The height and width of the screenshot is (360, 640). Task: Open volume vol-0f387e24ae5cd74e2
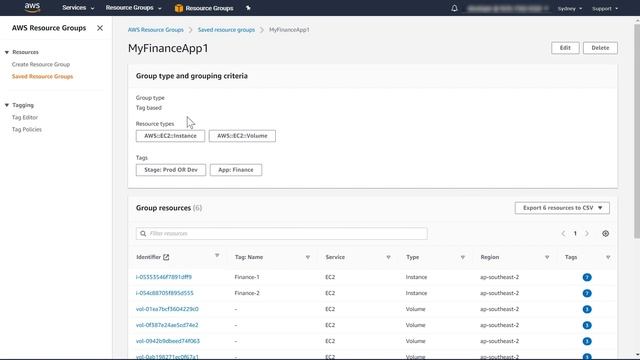pyautogui.click(x=167, y=325)
